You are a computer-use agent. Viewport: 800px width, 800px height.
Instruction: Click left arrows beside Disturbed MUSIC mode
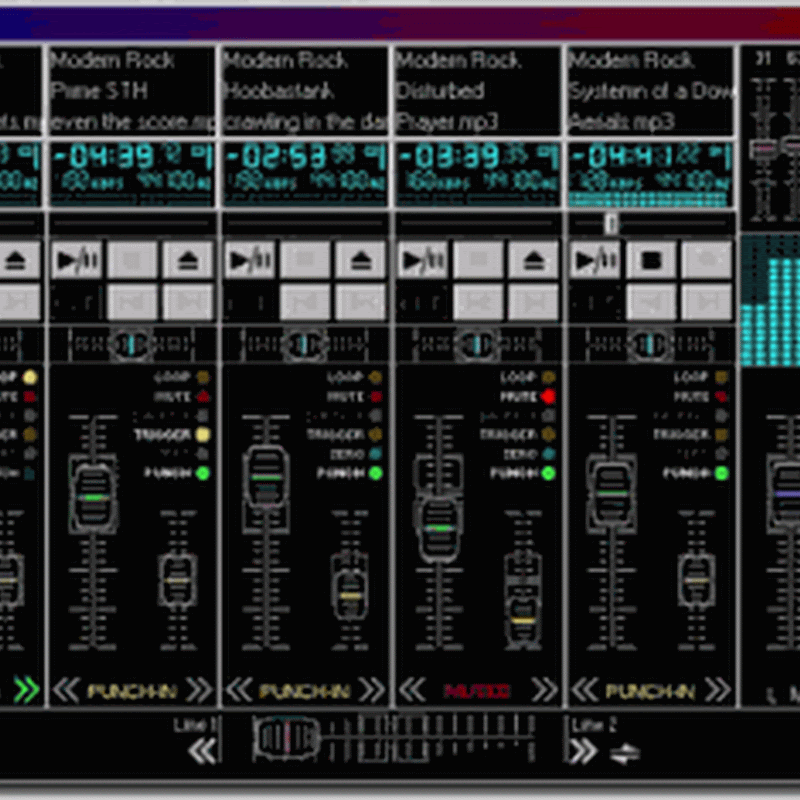pos(412,690)
